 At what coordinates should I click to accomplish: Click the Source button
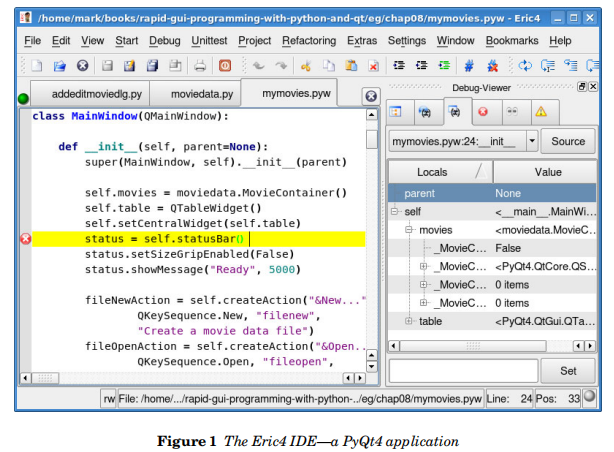click(568, 141)
